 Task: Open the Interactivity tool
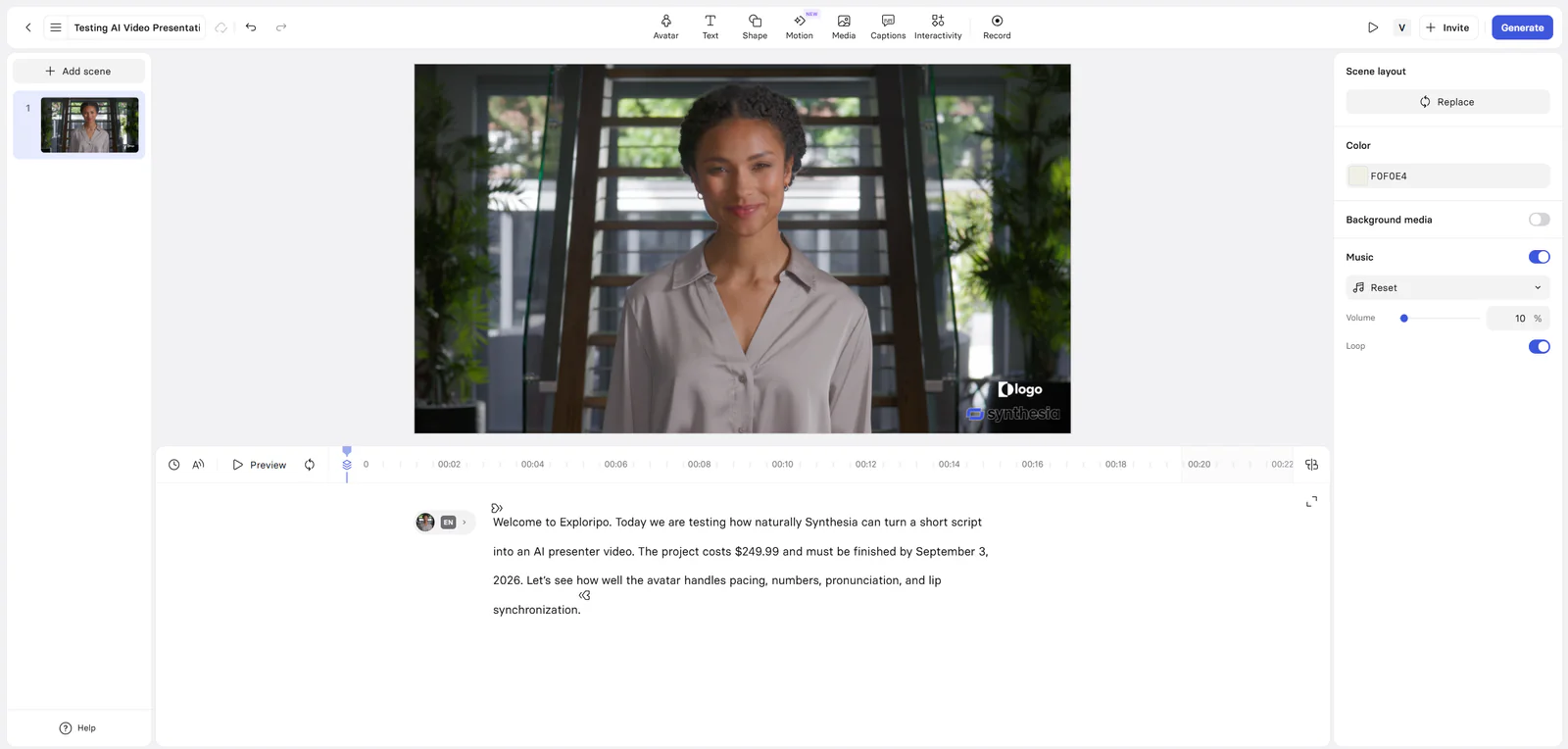click(x=938, y=27)
